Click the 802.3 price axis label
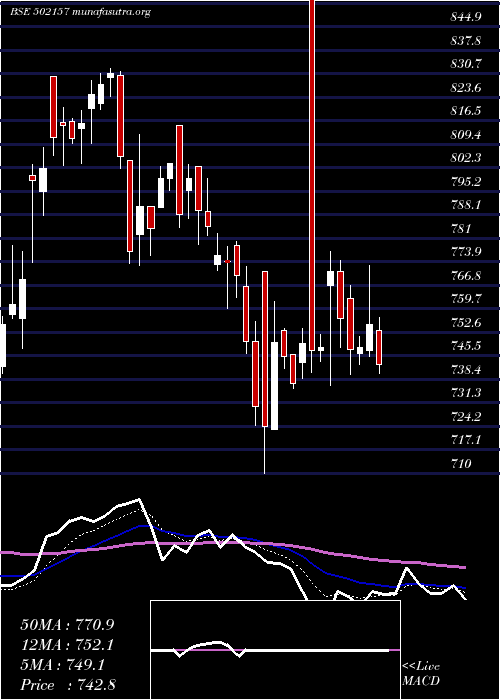 coord(465,158)
